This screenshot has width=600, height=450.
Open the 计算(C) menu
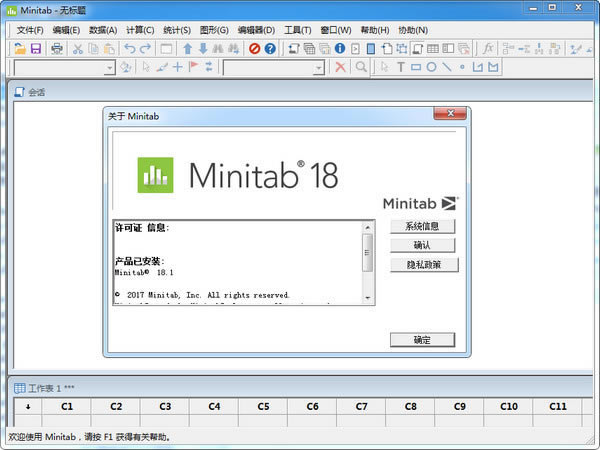click(140, 30)
